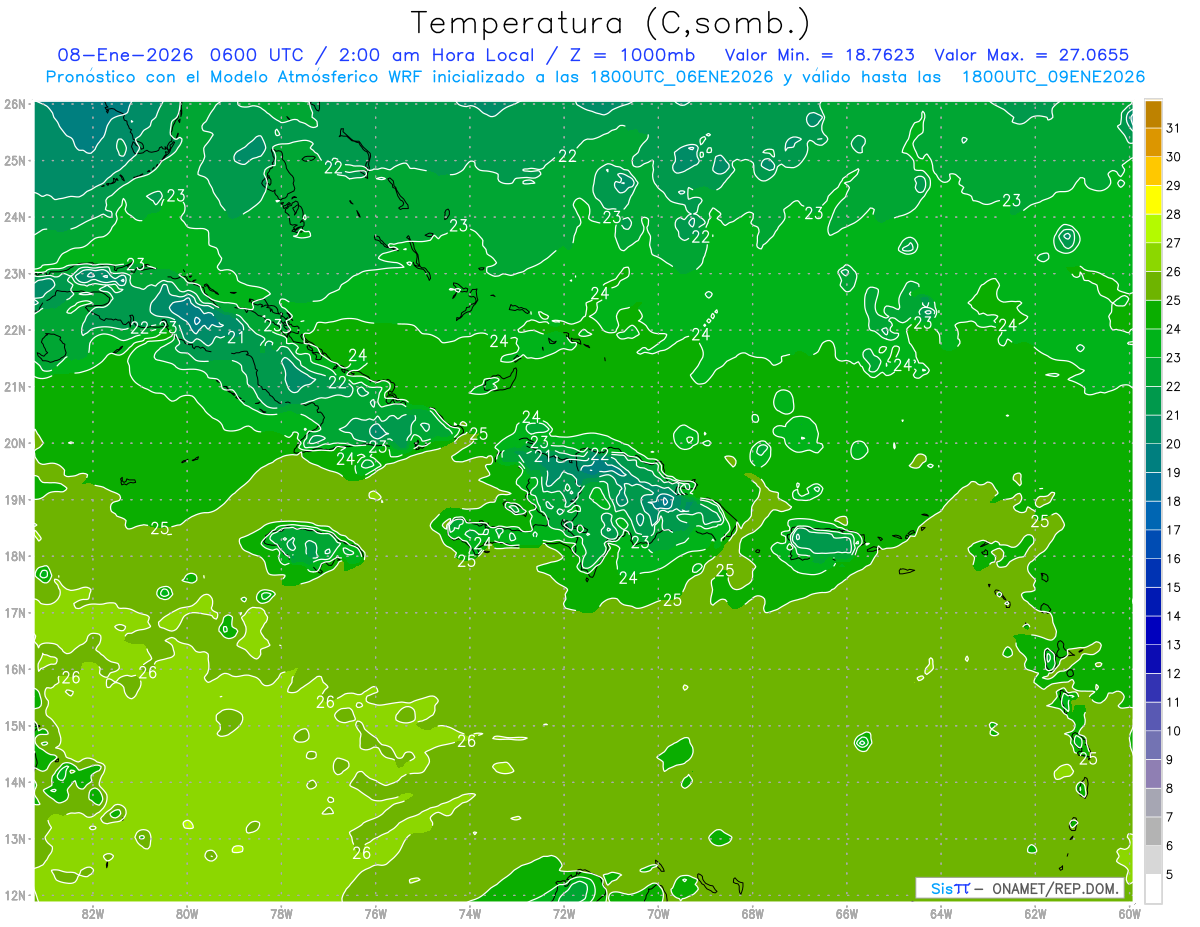Click the number 5 on the color scale
Screen dimensions: 1200x927
click(x=1171, y=874)
